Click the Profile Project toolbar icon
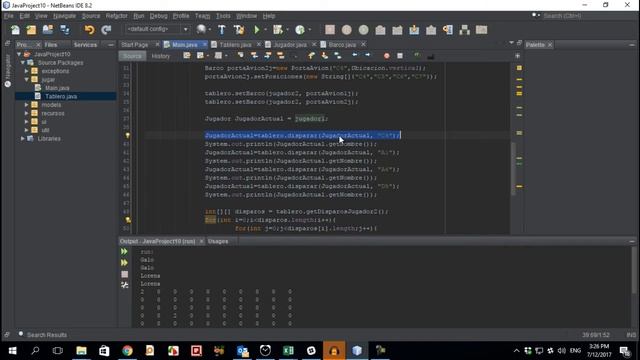 pos(300,30)
